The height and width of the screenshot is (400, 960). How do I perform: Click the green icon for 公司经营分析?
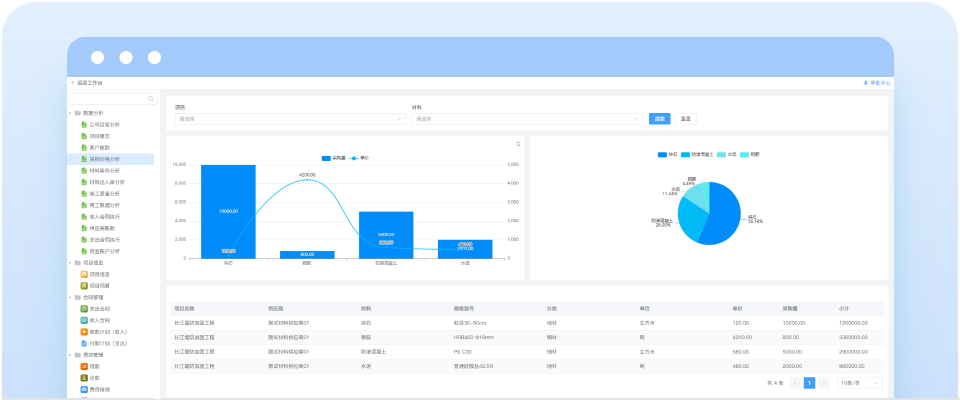[84, 124]
